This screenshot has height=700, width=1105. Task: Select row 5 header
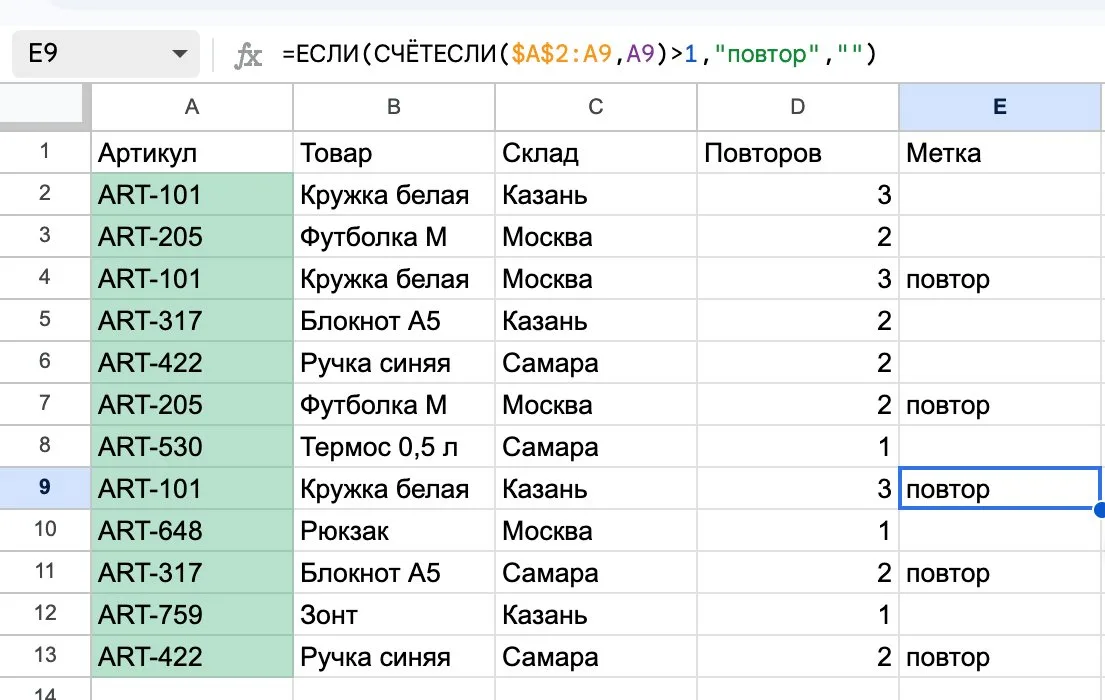(45, 320)
